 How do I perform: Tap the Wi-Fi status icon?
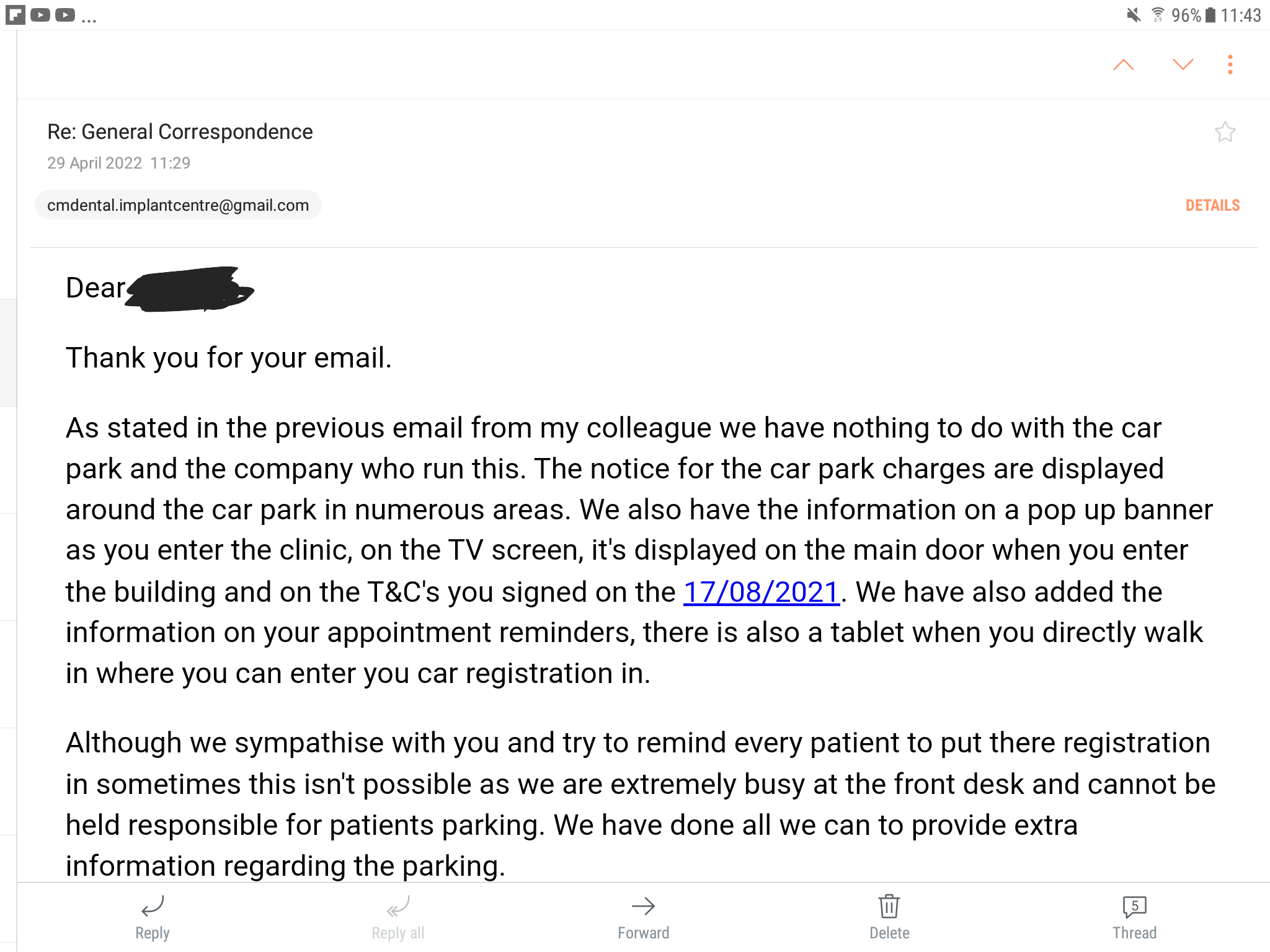click(1157, 15)
